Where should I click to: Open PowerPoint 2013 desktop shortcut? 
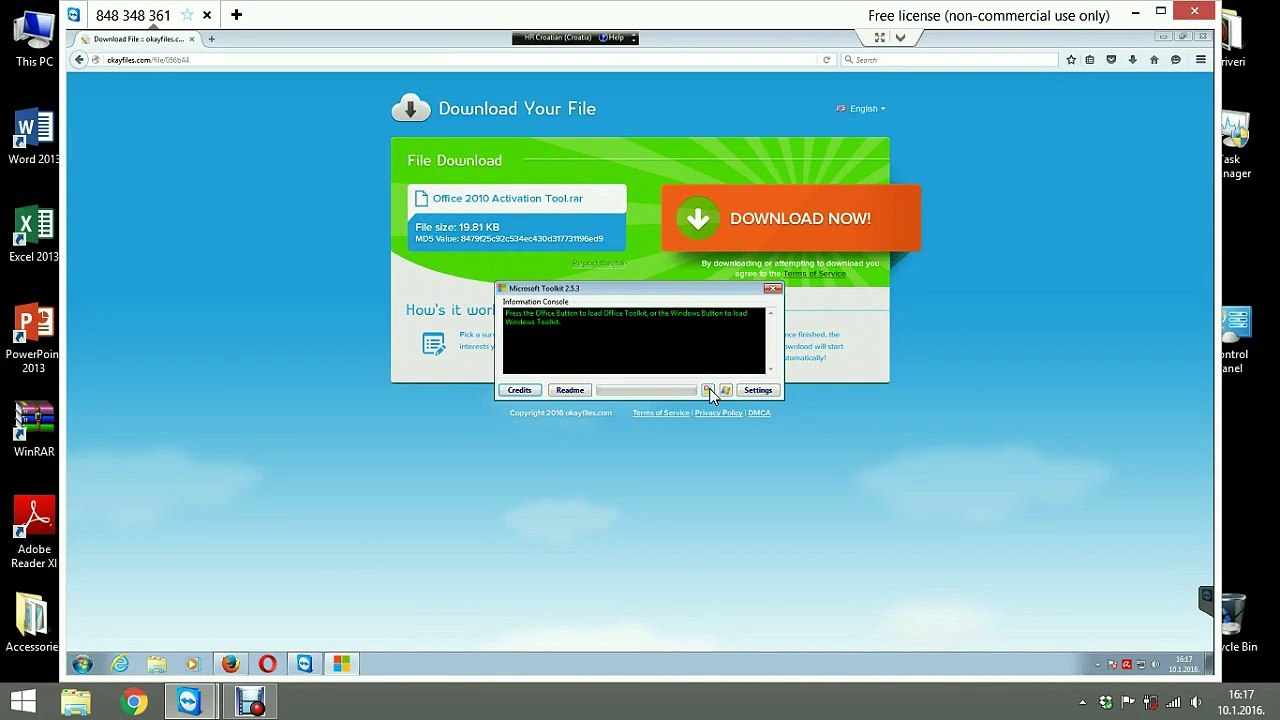34,339
